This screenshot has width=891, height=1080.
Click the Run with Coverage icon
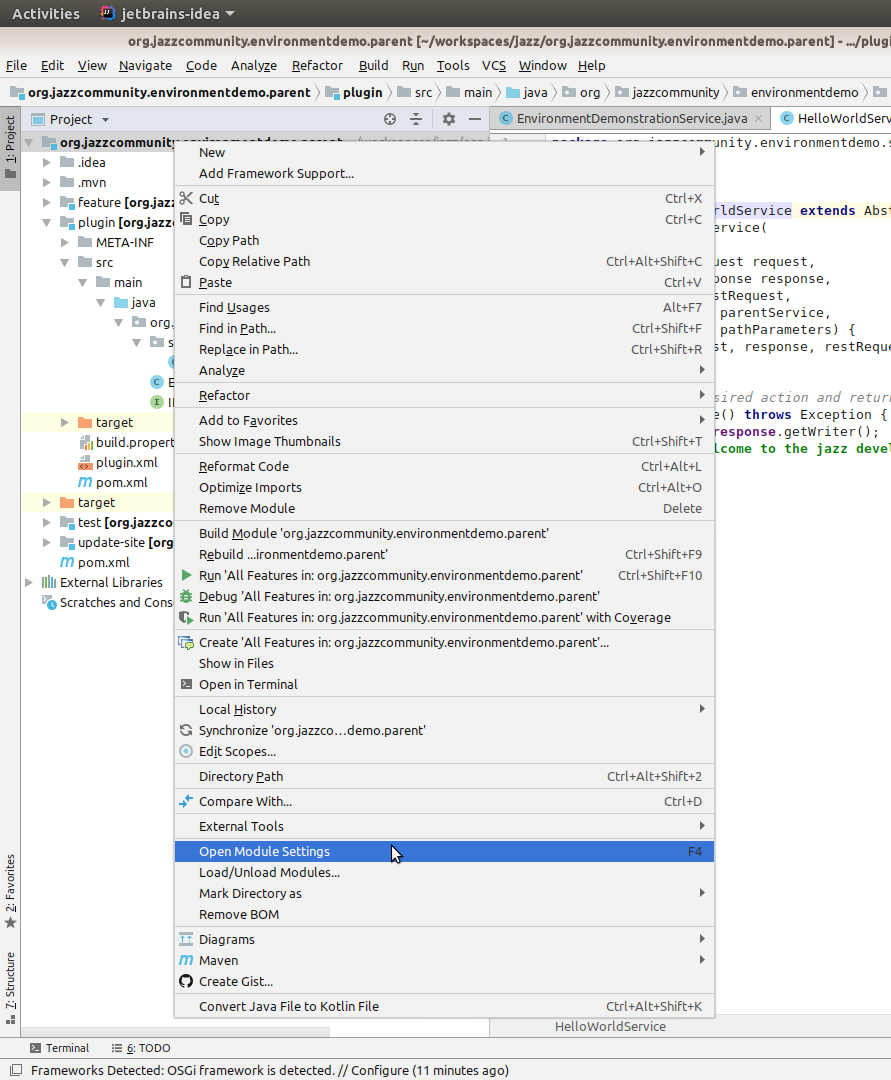click(186, 617)
